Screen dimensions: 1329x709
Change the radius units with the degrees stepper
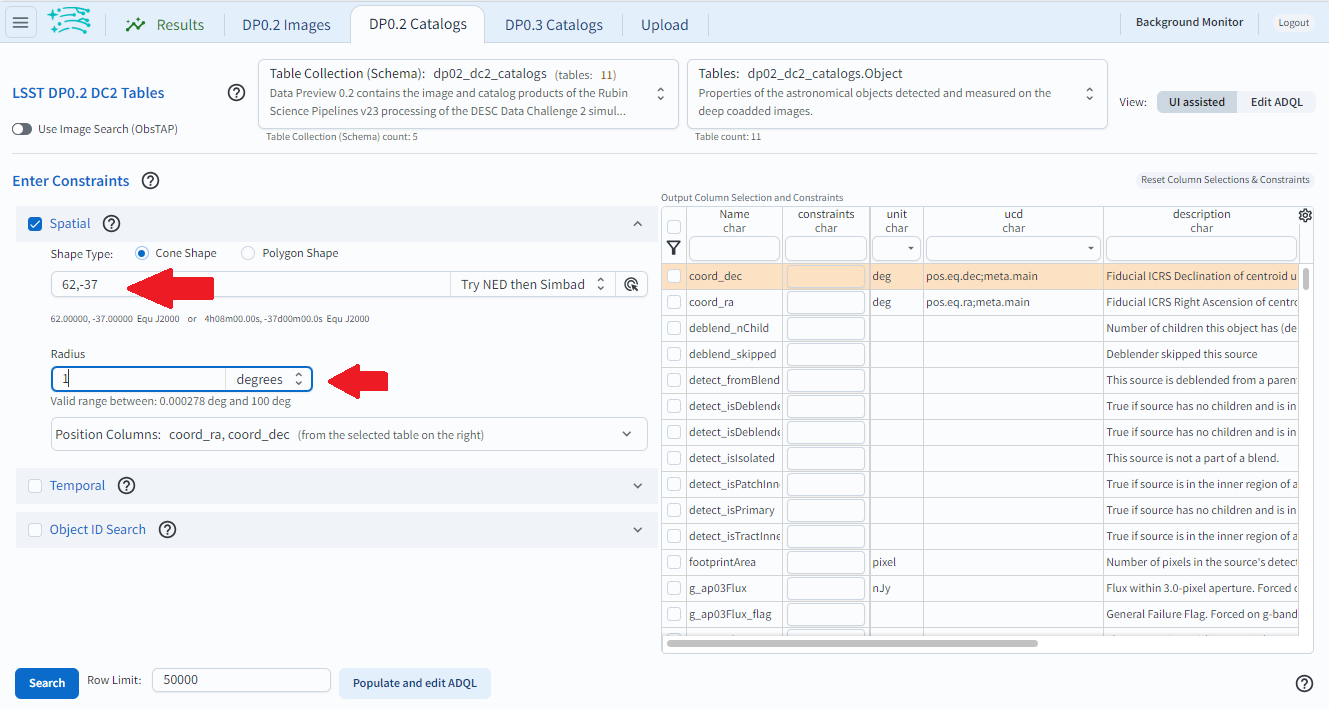pyautogui.click(x=298, y=379)
